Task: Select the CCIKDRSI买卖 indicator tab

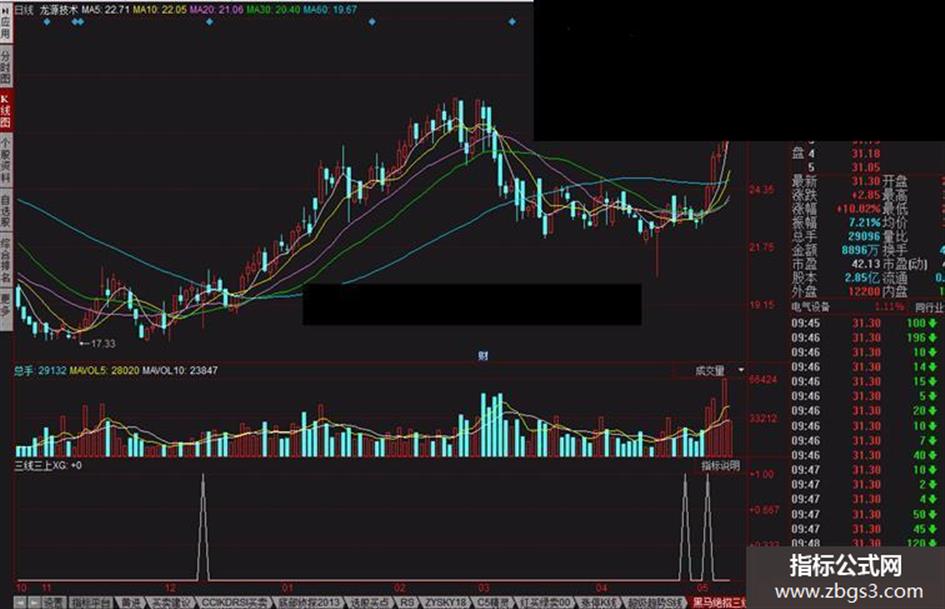Action: [234, 602]
